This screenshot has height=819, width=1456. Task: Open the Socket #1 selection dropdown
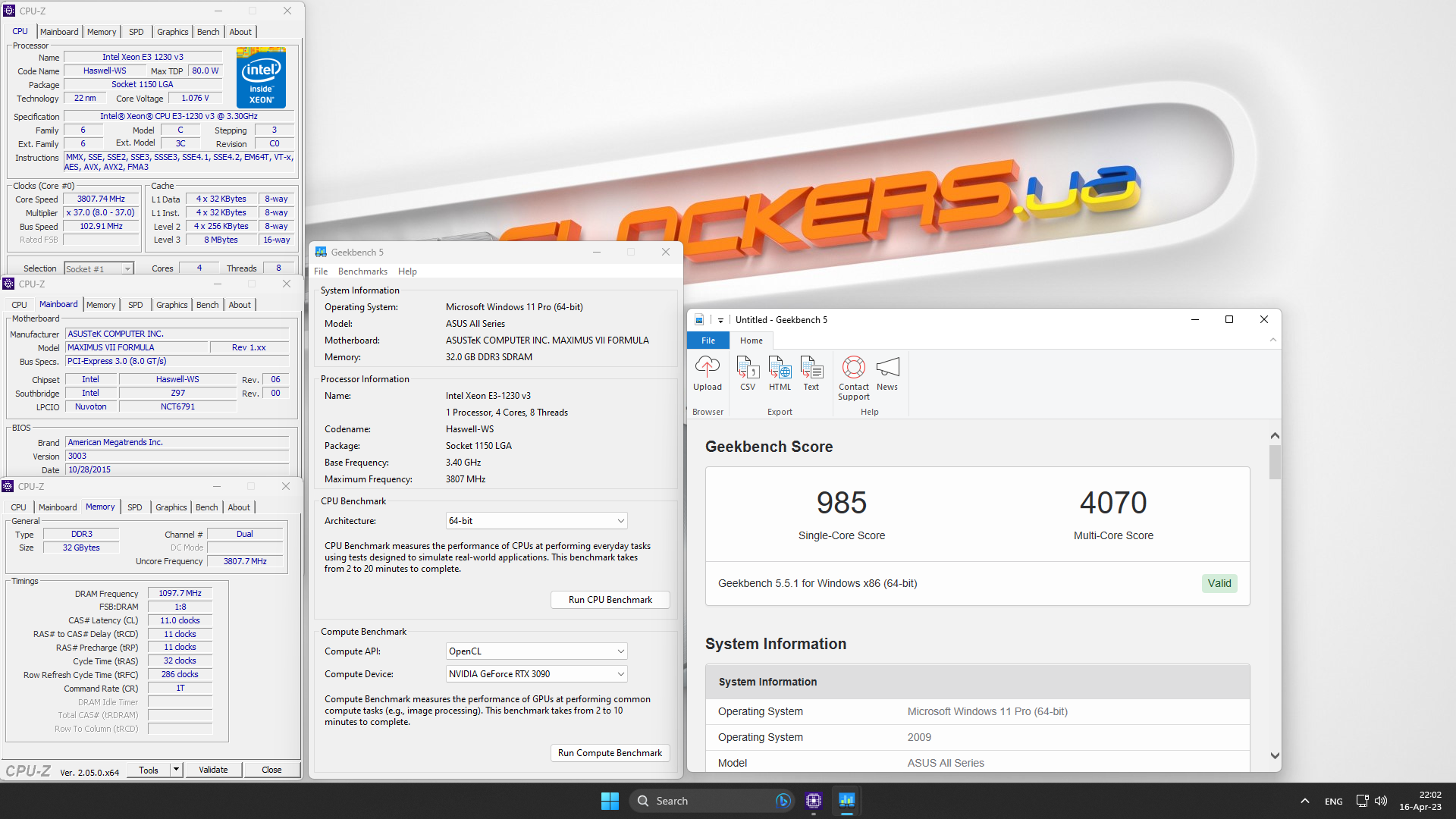click(99, 268)
